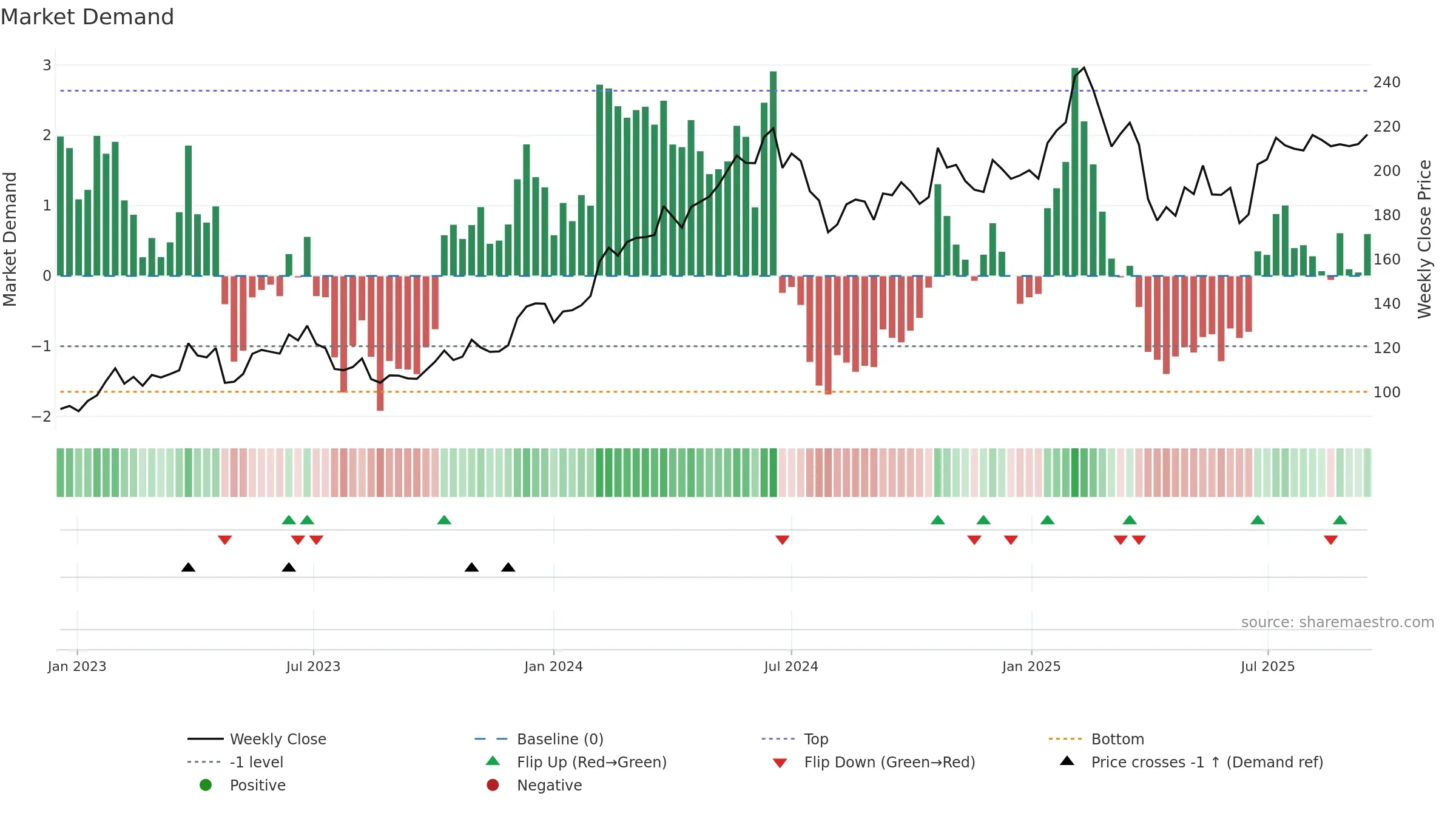Screen dimensions: 1456x819
Task: Click the latest red Flip Down marker
Action: pyautogui.click(x=1331, y=540)
